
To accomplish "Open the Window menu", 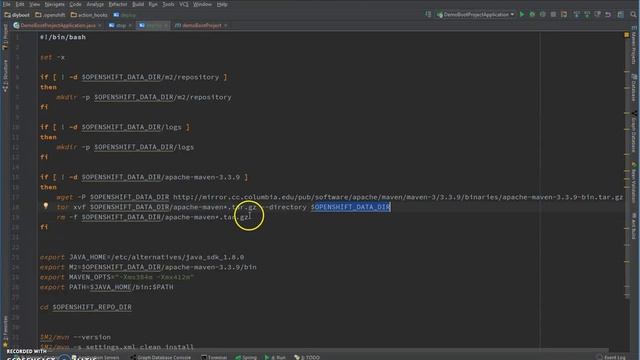I will tap(202, 4).
